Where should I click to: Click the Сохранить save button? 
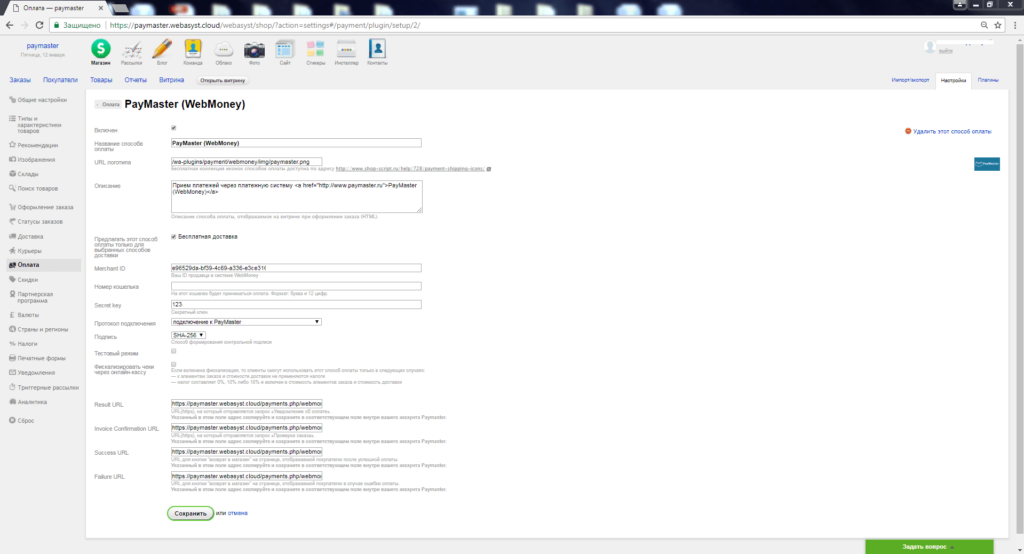click(190, 513)
